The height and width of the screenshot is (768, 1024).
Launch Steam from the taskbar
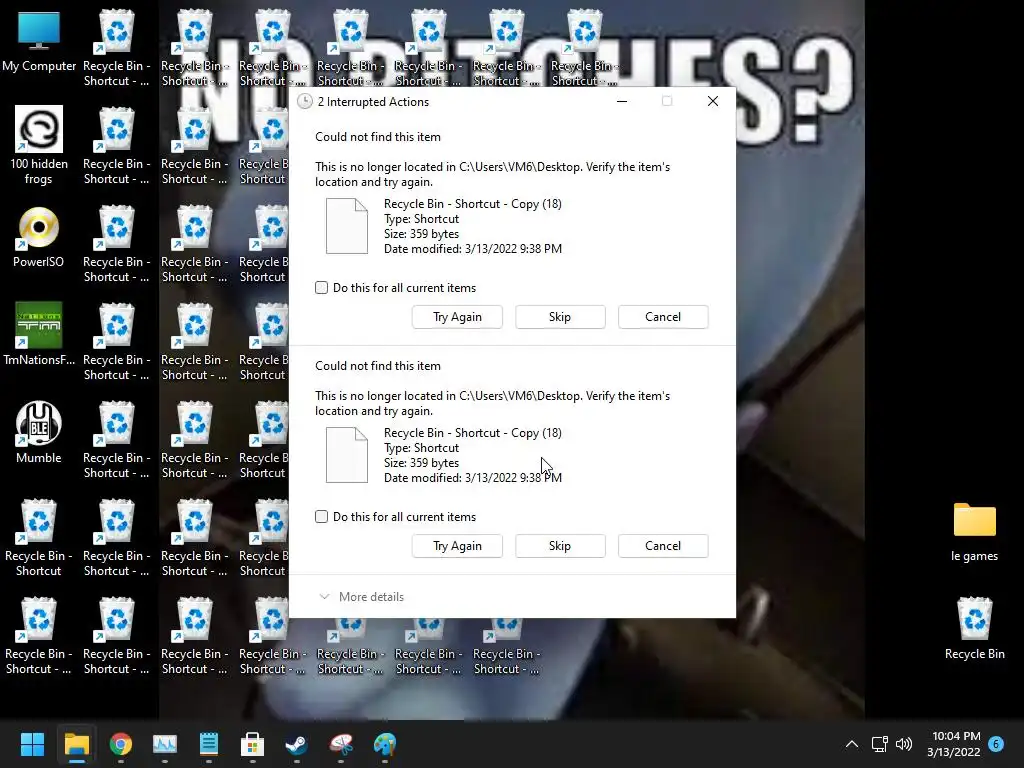pos(296,744)
